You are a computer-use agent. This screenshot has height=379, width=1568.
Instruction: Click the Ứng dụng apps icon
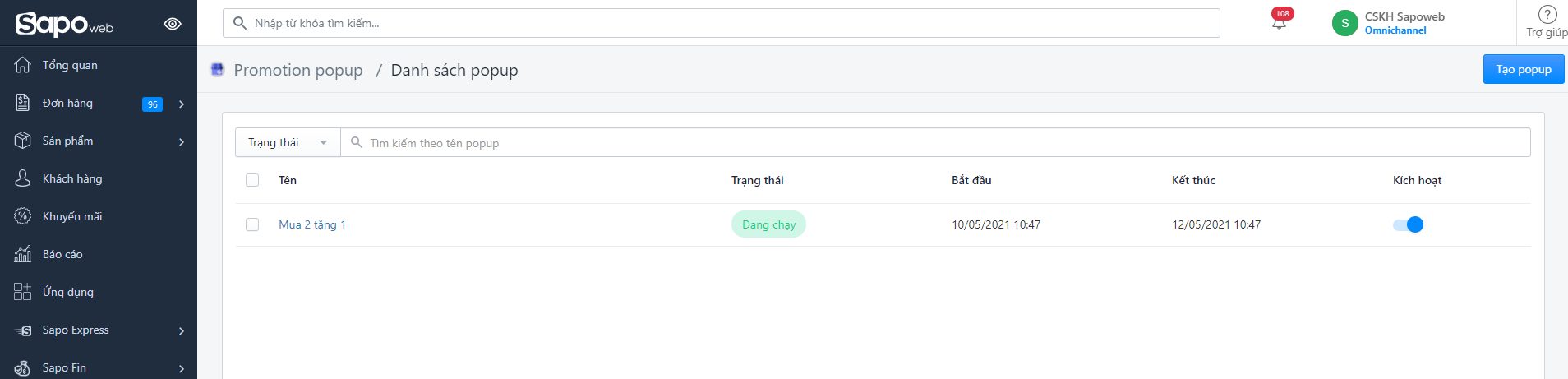coord(23,292)
